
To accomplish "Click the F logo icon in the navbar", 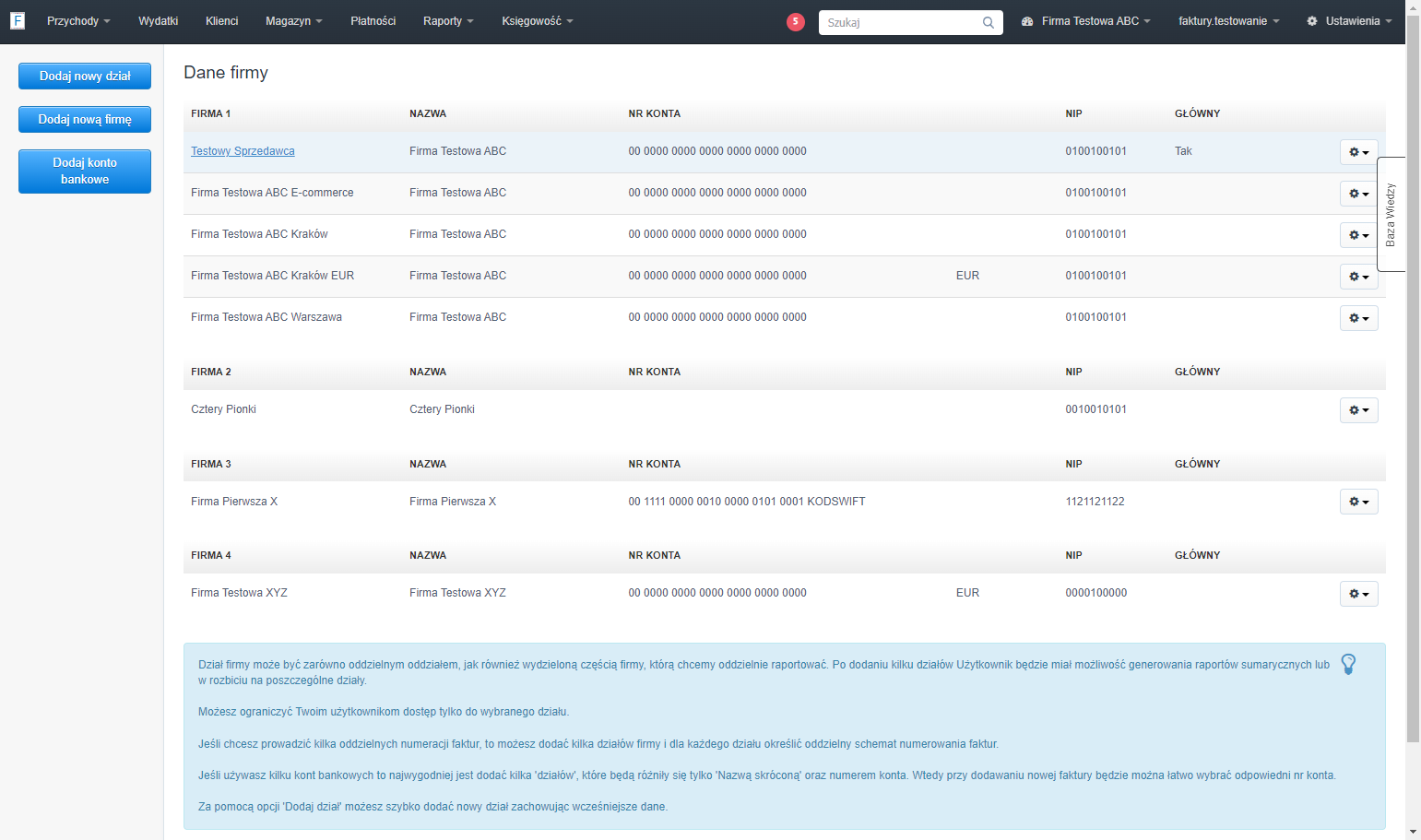I will [18, 20].
